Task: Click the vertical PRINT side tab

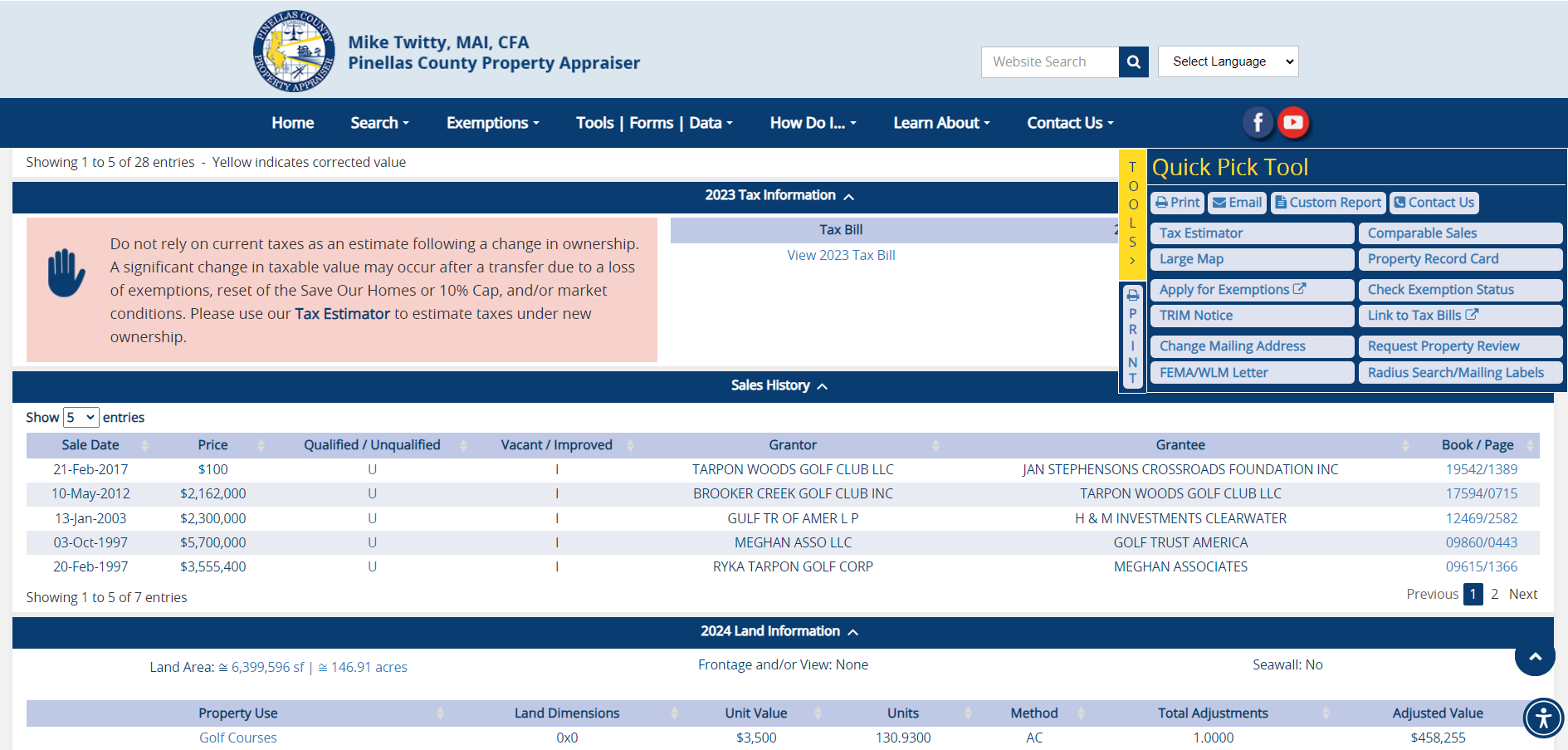Action: tap(1132, 336)
